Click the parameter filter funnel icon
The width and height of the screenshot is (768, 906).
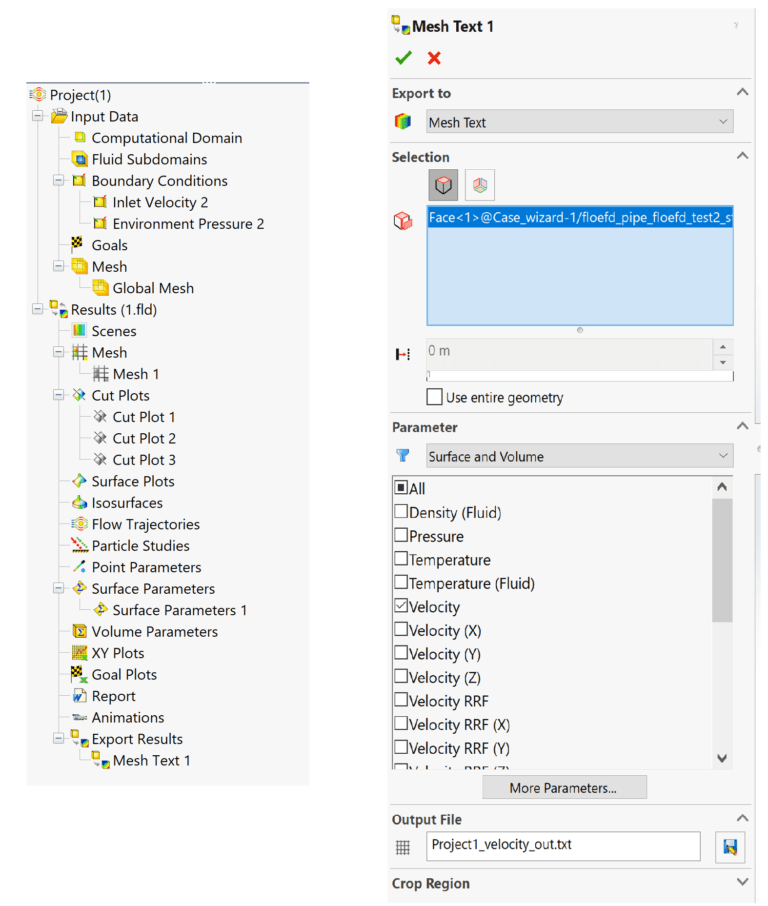click(x=403, y=456)
